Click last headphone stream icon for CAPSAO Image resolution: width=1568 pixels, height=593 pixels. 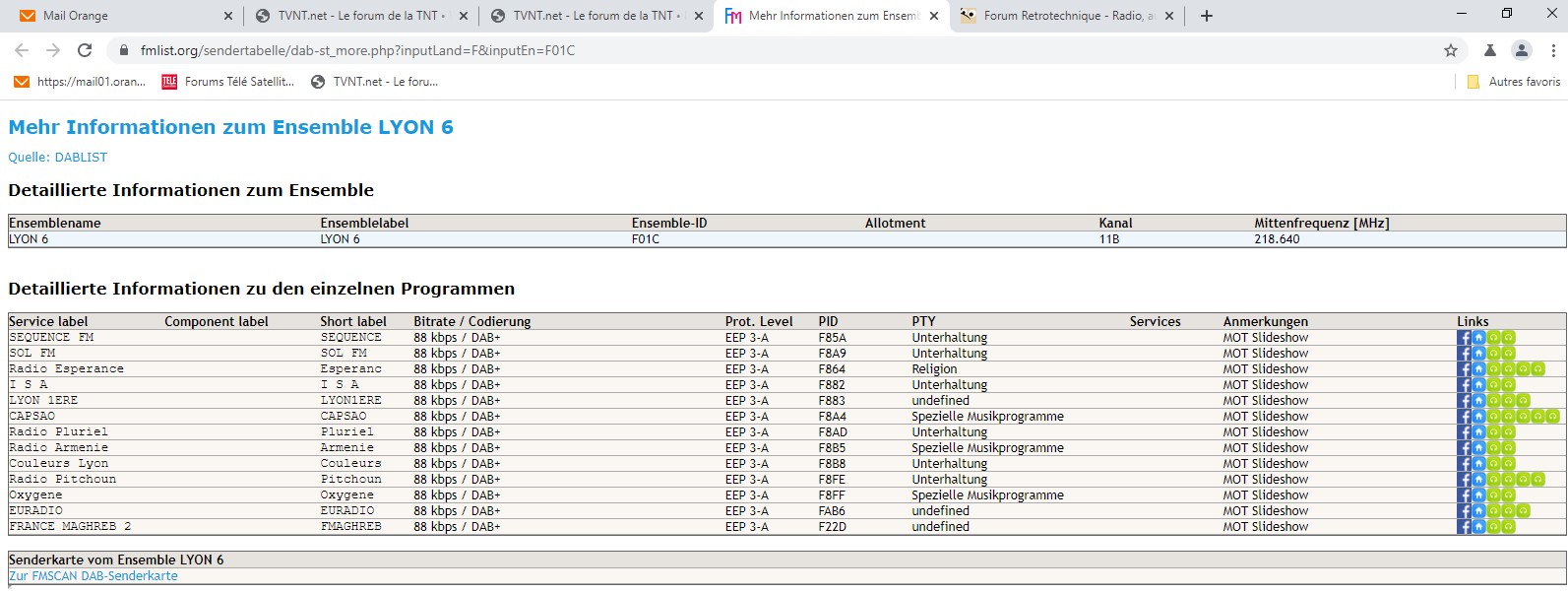[x=1553, y=417]
